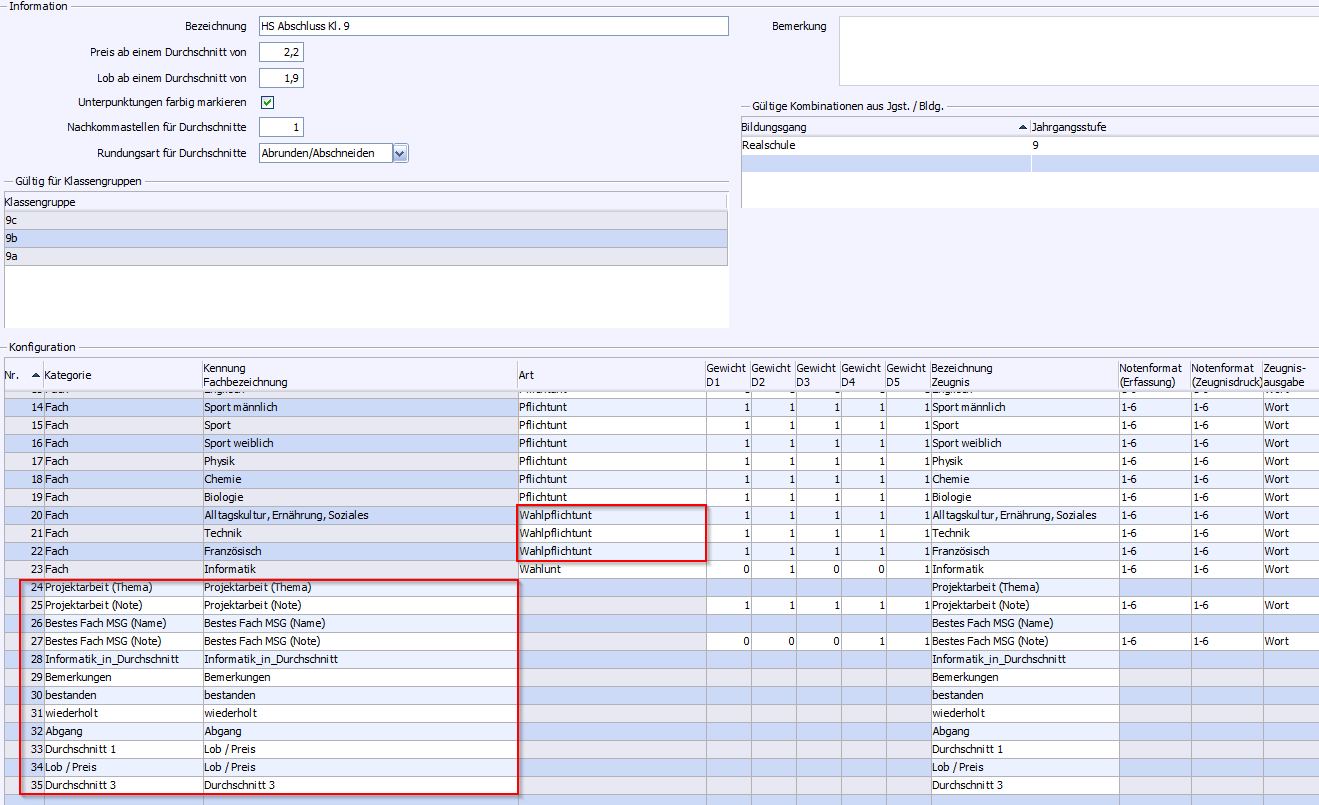
Task: Click the sort arrow in Bildungsgang header
Action: (1021, 128)
